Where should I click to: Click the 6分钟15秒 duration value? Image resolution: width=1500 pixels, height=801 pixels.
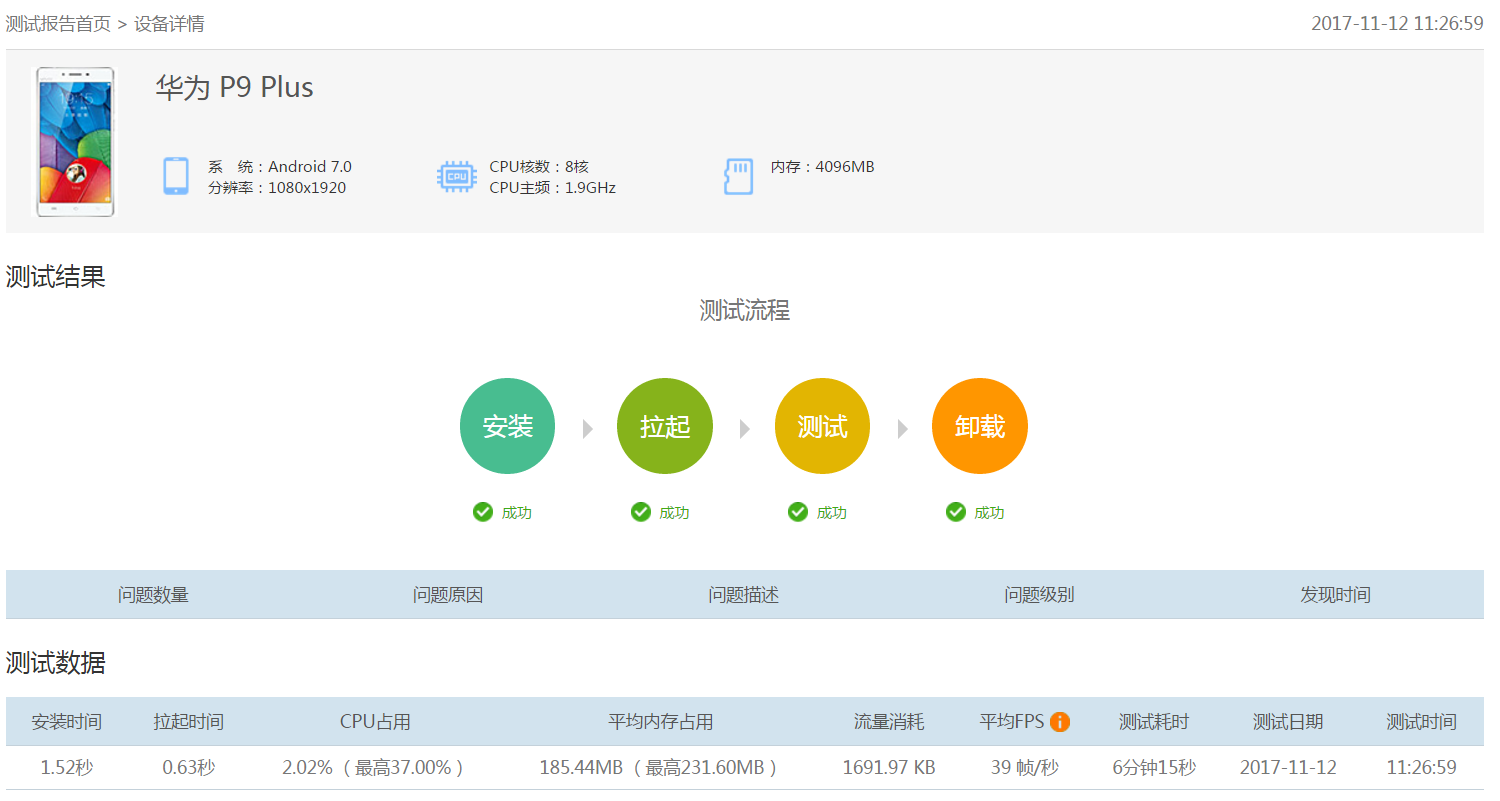[1154, 768]
